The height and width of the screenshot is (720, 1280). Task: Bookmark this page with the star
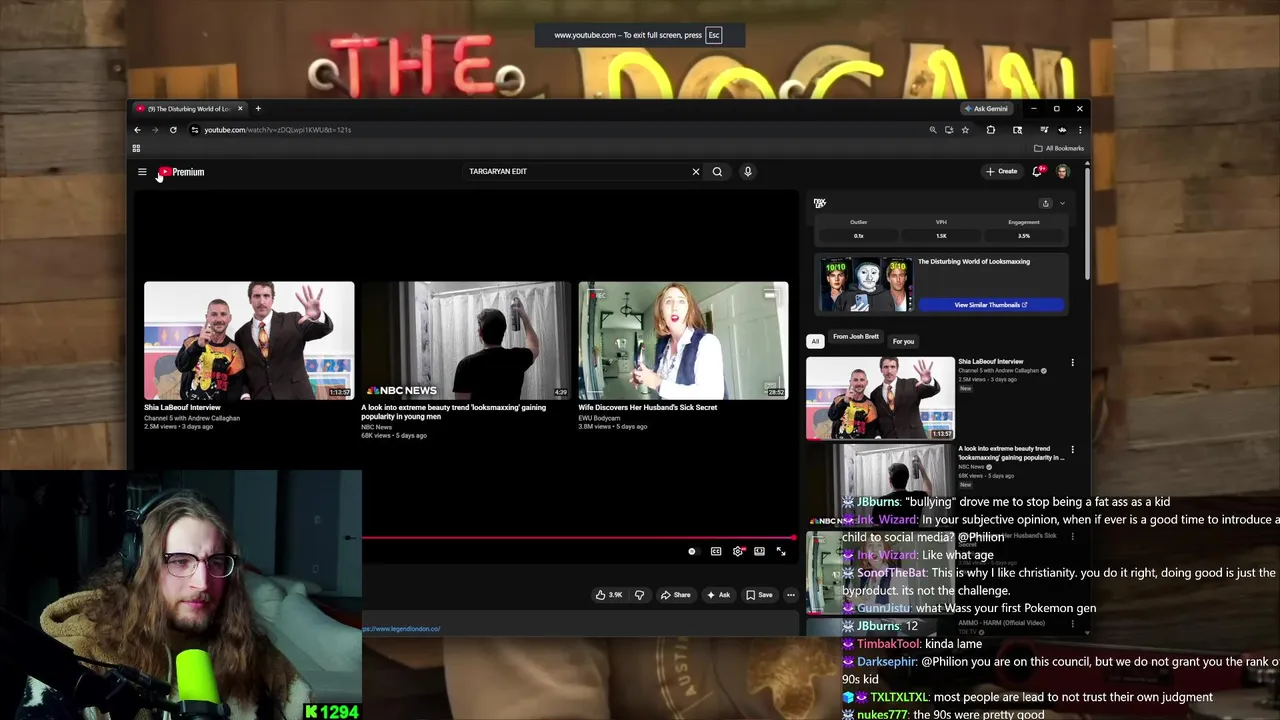pyautogui.click(x=965, y=130)
